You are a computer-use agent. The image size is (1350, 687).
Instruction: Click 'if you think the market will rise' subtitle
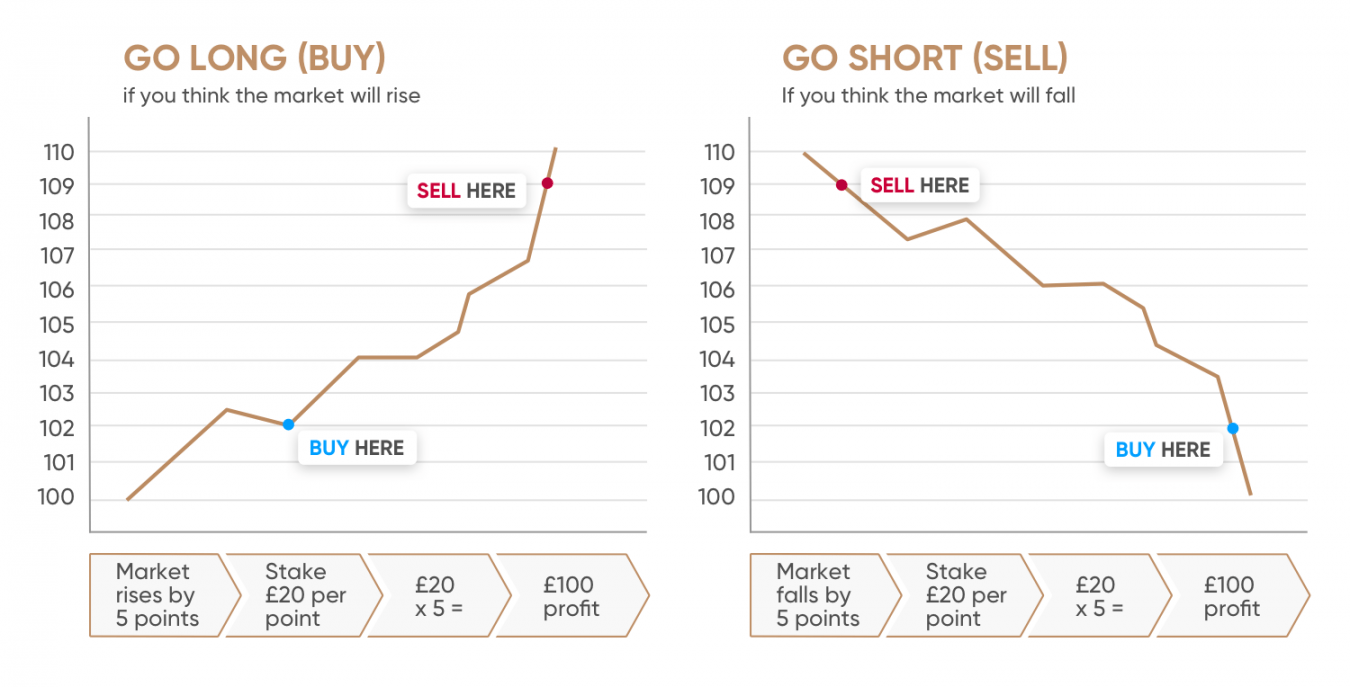click(x=272, y=97)
